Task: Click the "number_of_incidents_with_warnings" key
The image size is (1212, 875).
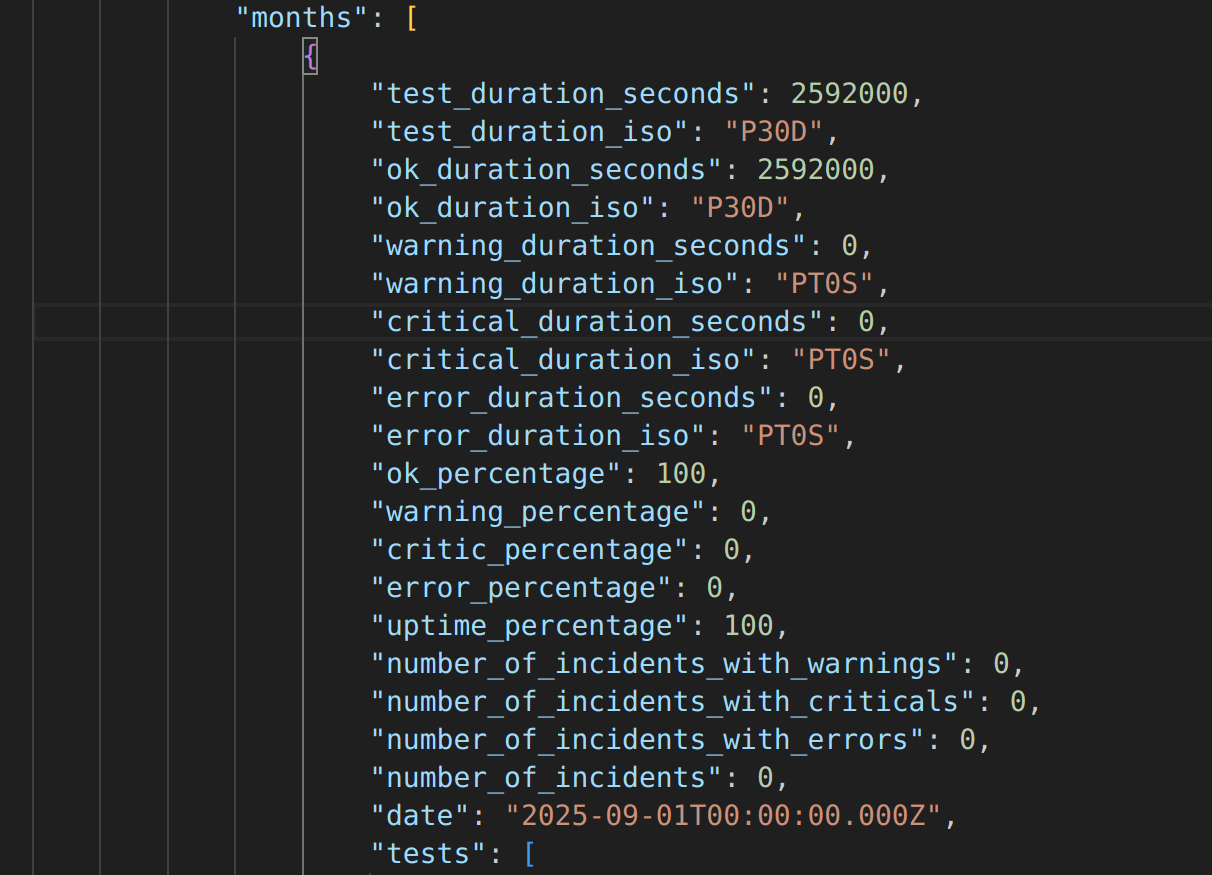Action: click(663, 664)
